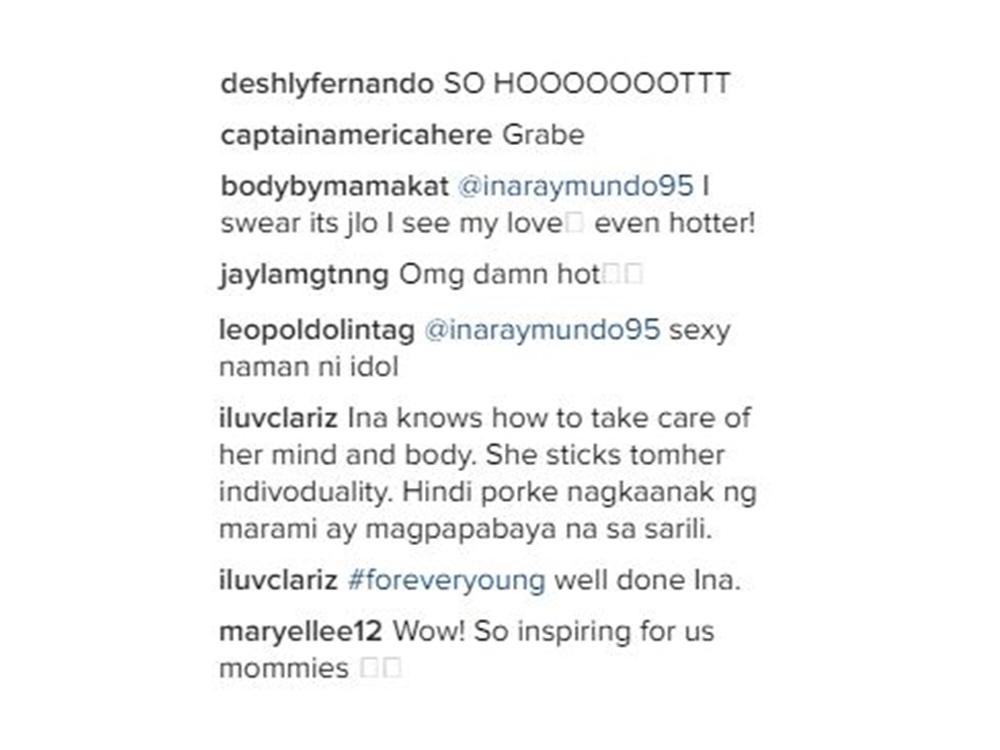Click the captainamericahere username
1000x750 pixels.
point(356,135)
